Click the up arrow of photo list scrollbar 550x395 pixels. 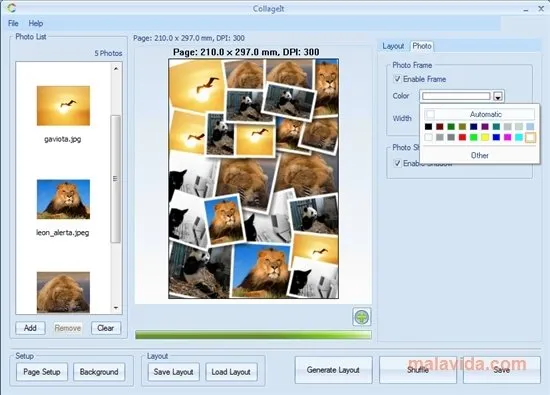click(x=116, y=69)
